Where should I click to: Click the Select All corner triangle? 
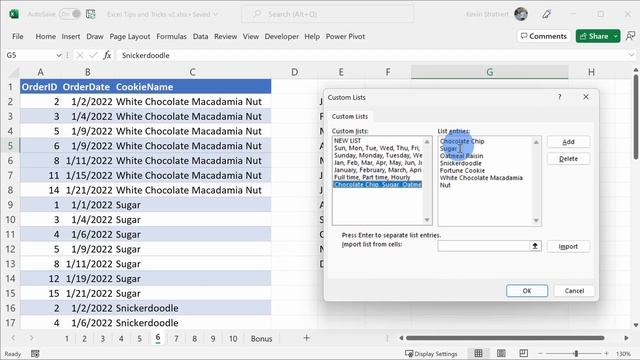(14, 73)
